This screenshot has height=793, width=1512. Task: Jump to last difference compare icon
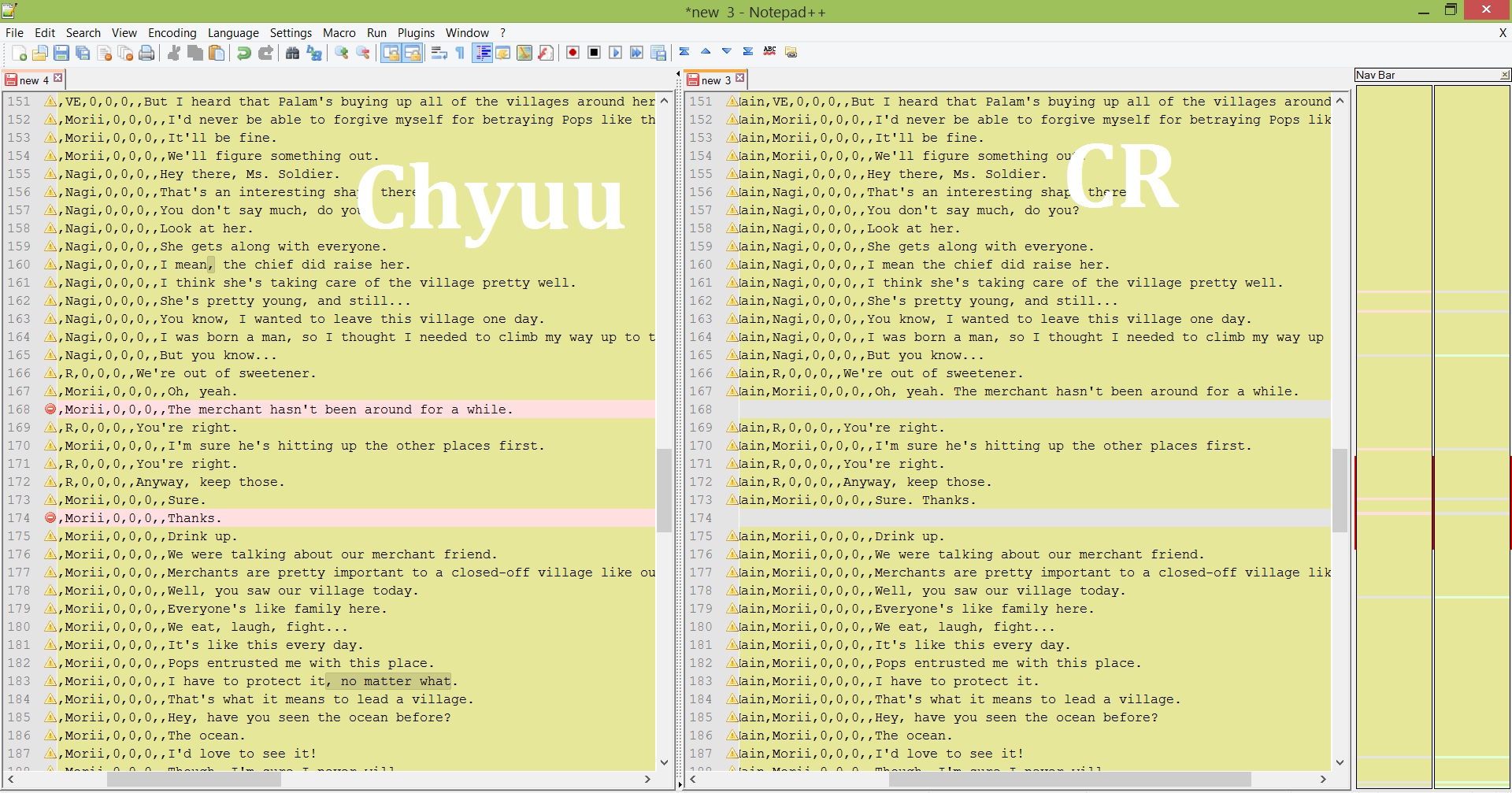coord(748,52)
